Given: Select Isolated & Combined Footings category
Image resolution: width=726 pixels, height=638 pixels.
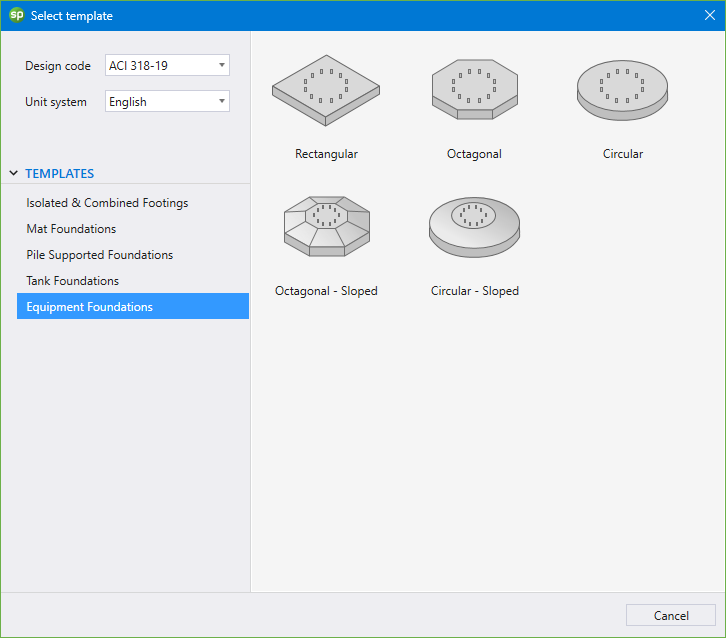Looking at the screenshot, I should (x=107, y=203).
